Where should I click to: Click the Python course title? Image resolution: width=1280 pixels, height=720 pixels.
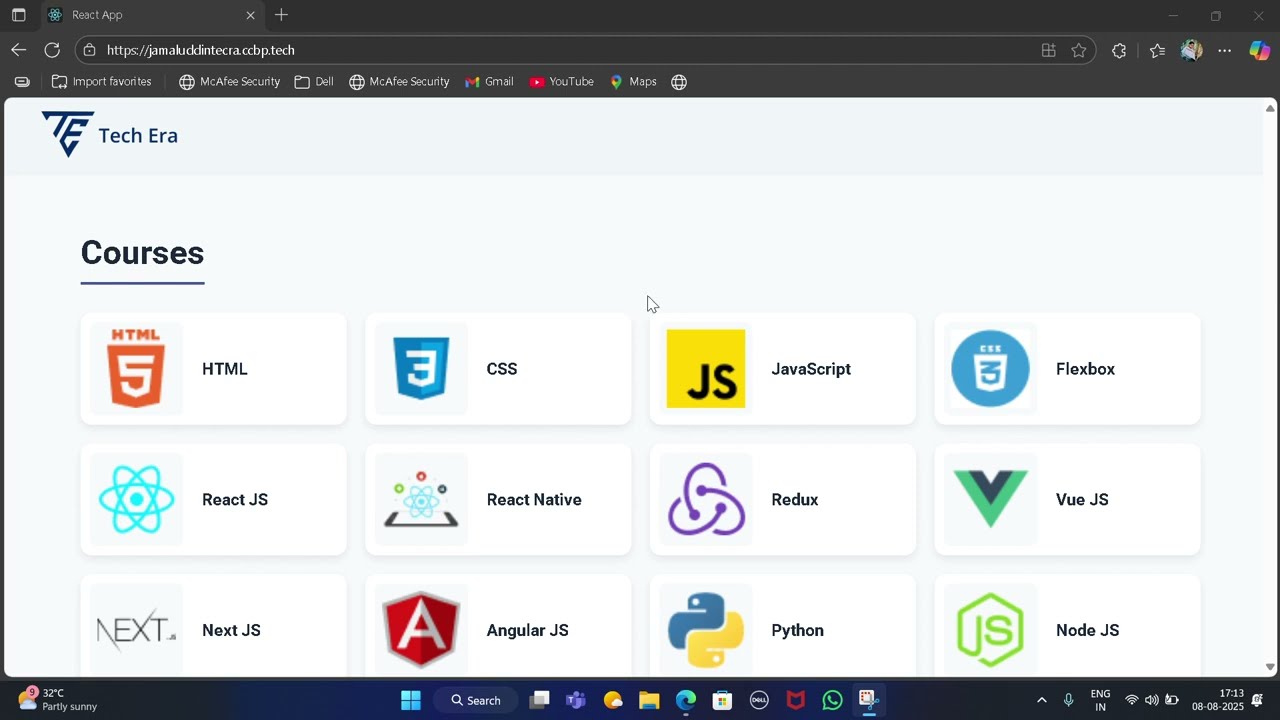[798, 631]
